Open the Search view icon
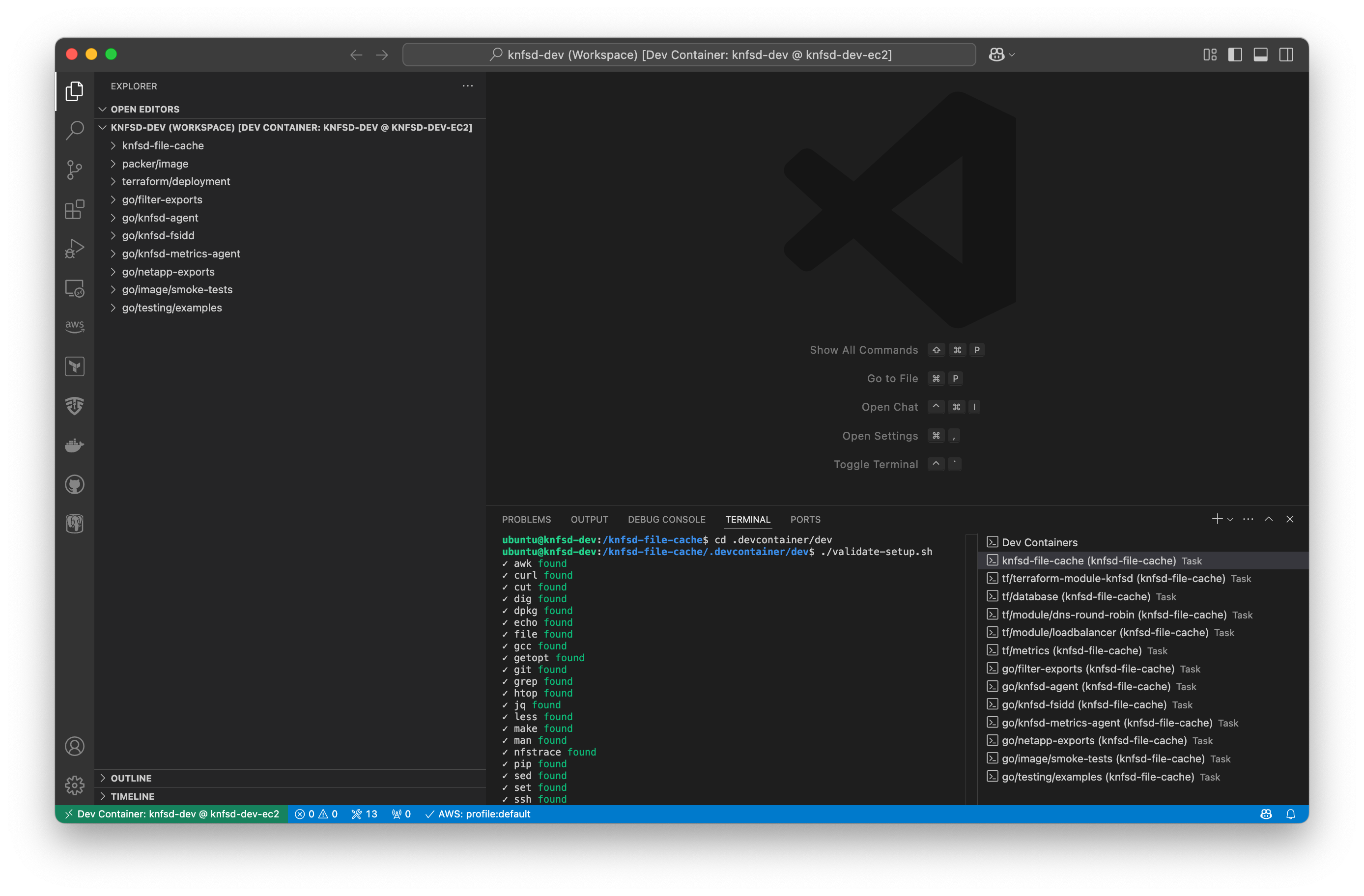 coord(75,130)
